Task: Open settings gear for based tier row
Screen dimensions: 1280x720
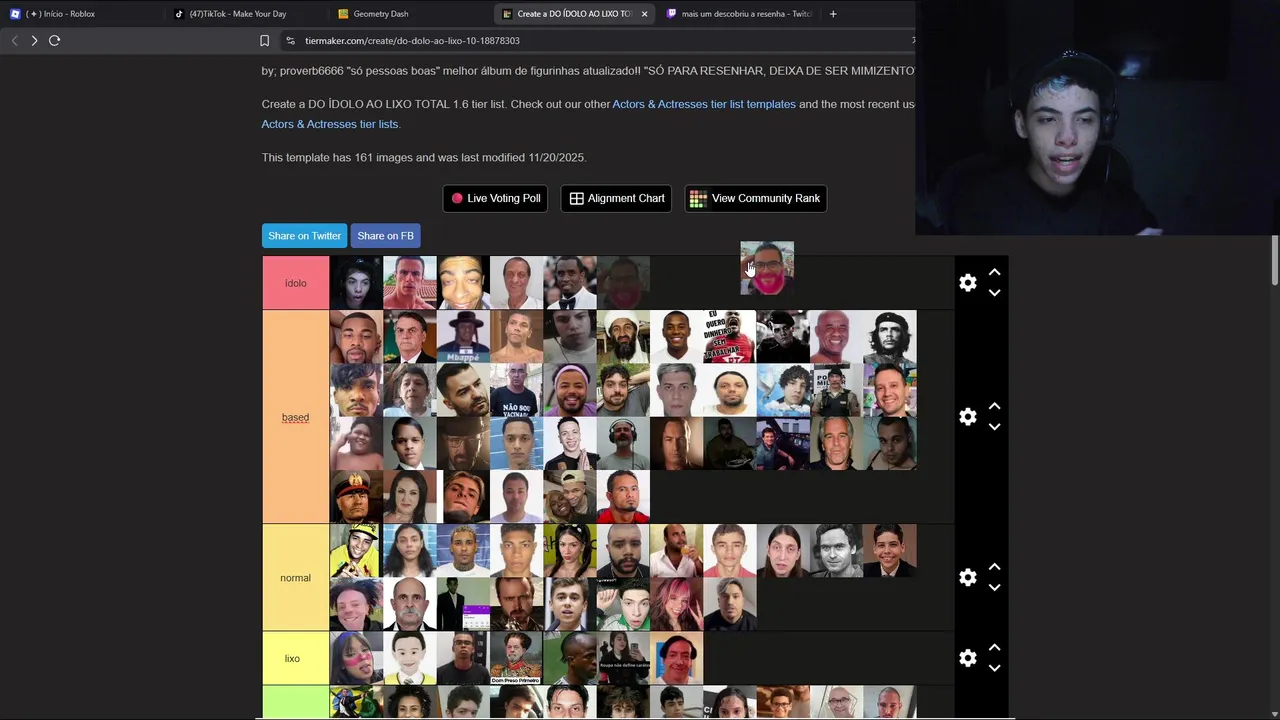Action: [967, 417]
